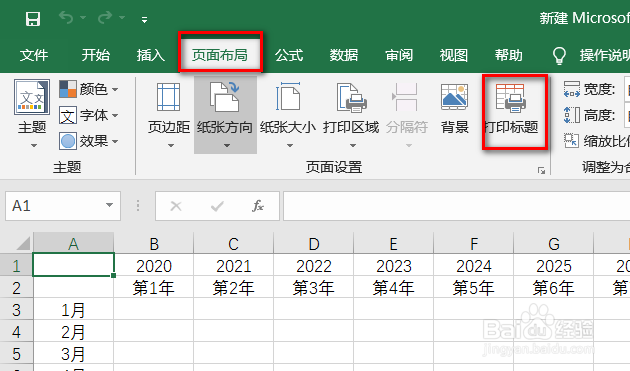Click the Enter checkmark in formula bar
Viewport: 630px width, 371px height.
click(217, 206)
